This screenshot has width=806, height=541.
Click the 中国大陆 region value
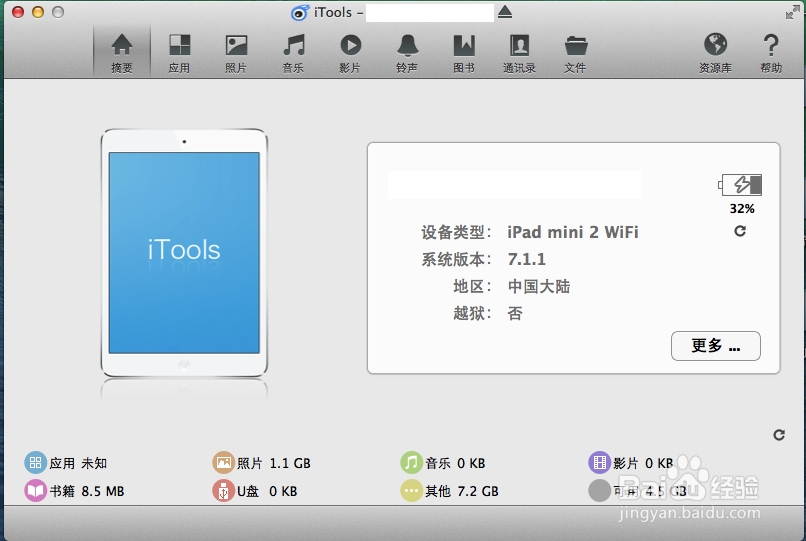click(539, 286)
